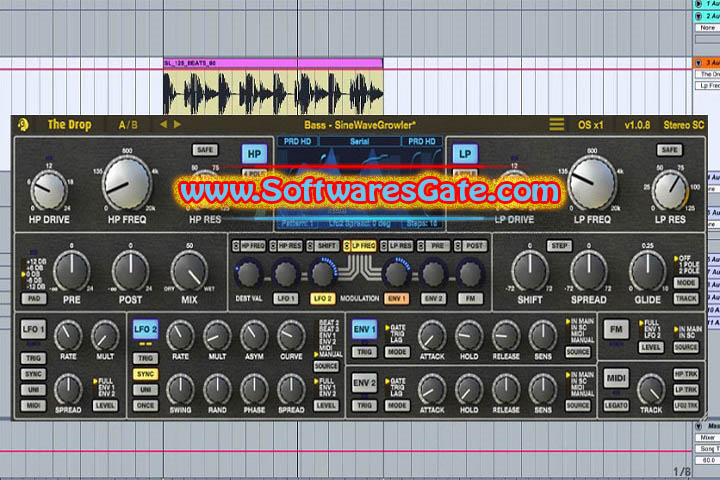Click the PRE modulation target selector
720x480 pixels.
pos(434,246)
